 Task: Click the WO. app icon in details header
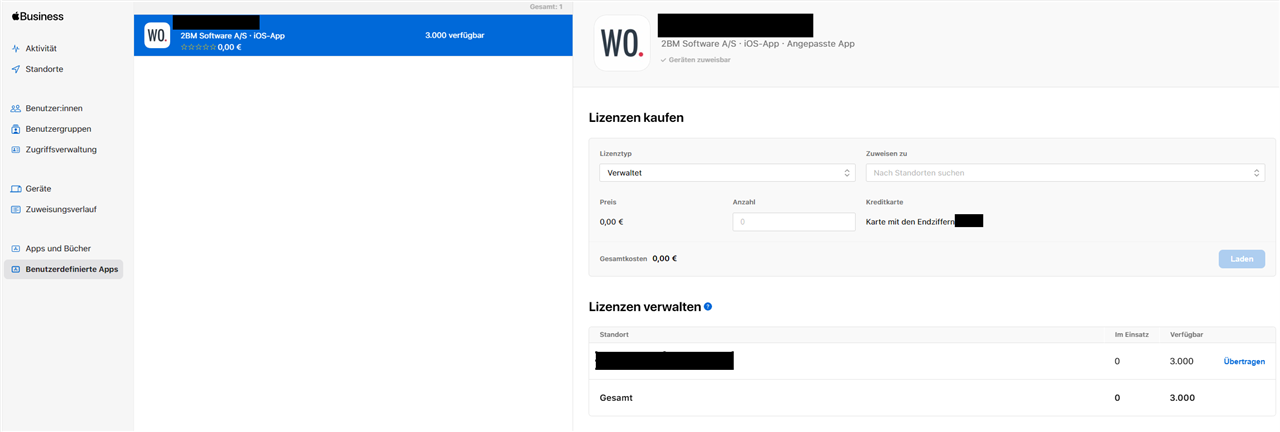pos(622,43)
